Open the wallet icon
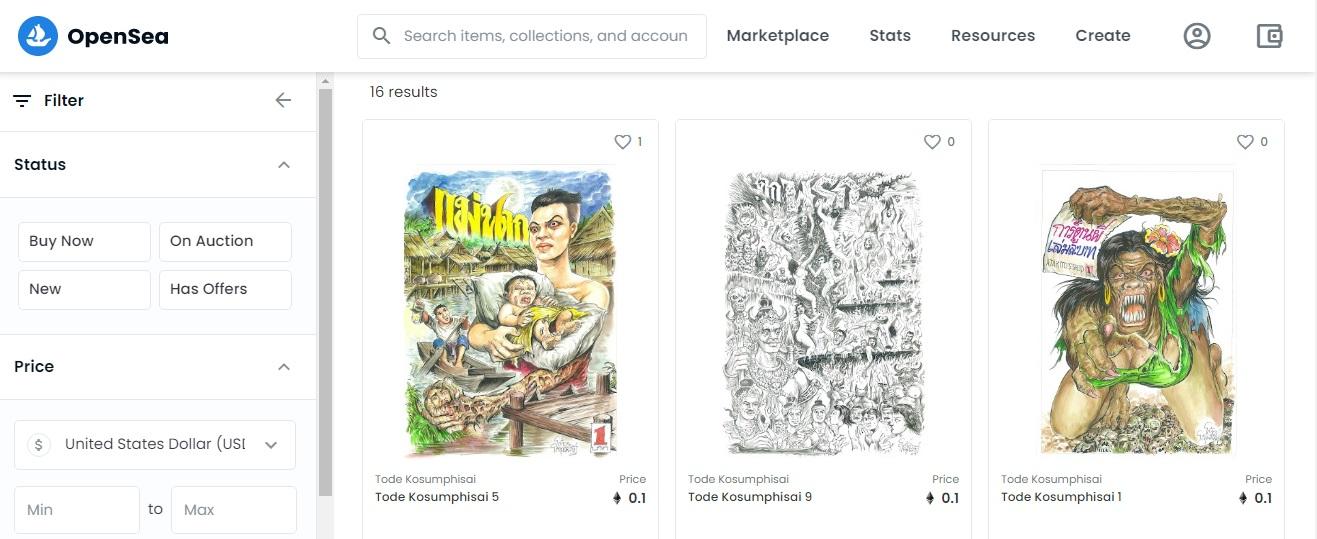The width and height of the screenshot is (1317, 539). (x=1269, y=36)
